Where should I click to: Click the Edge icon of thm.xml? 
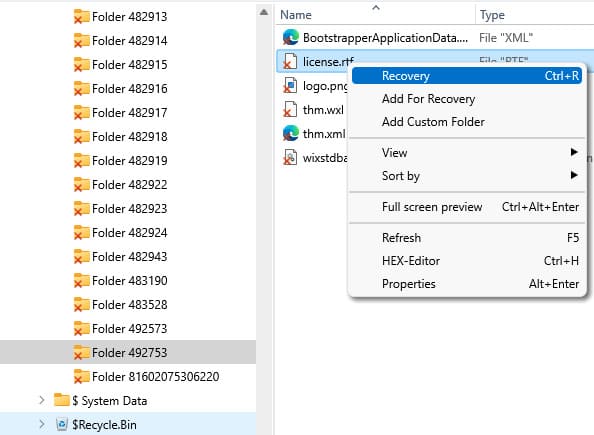click(x=291, y=133)
